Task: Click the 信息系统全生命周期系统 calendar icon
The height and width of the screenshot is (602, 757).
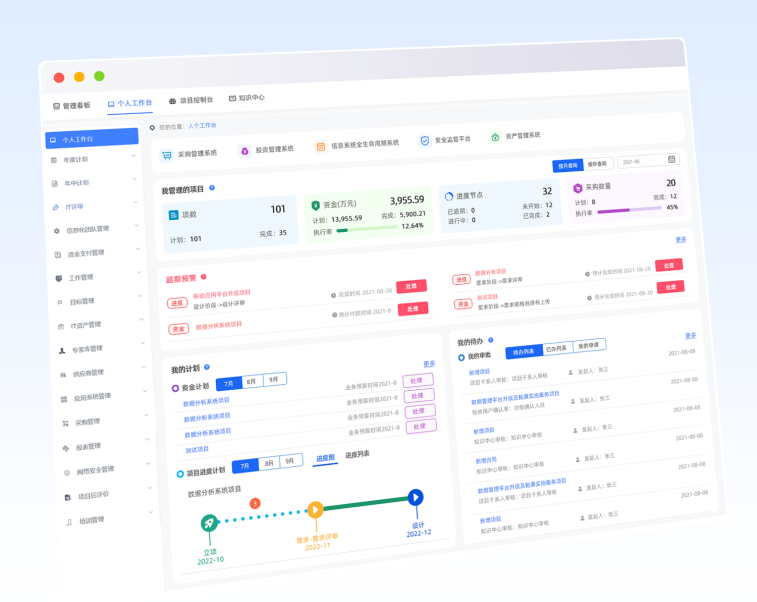Action: click(321, 147)
